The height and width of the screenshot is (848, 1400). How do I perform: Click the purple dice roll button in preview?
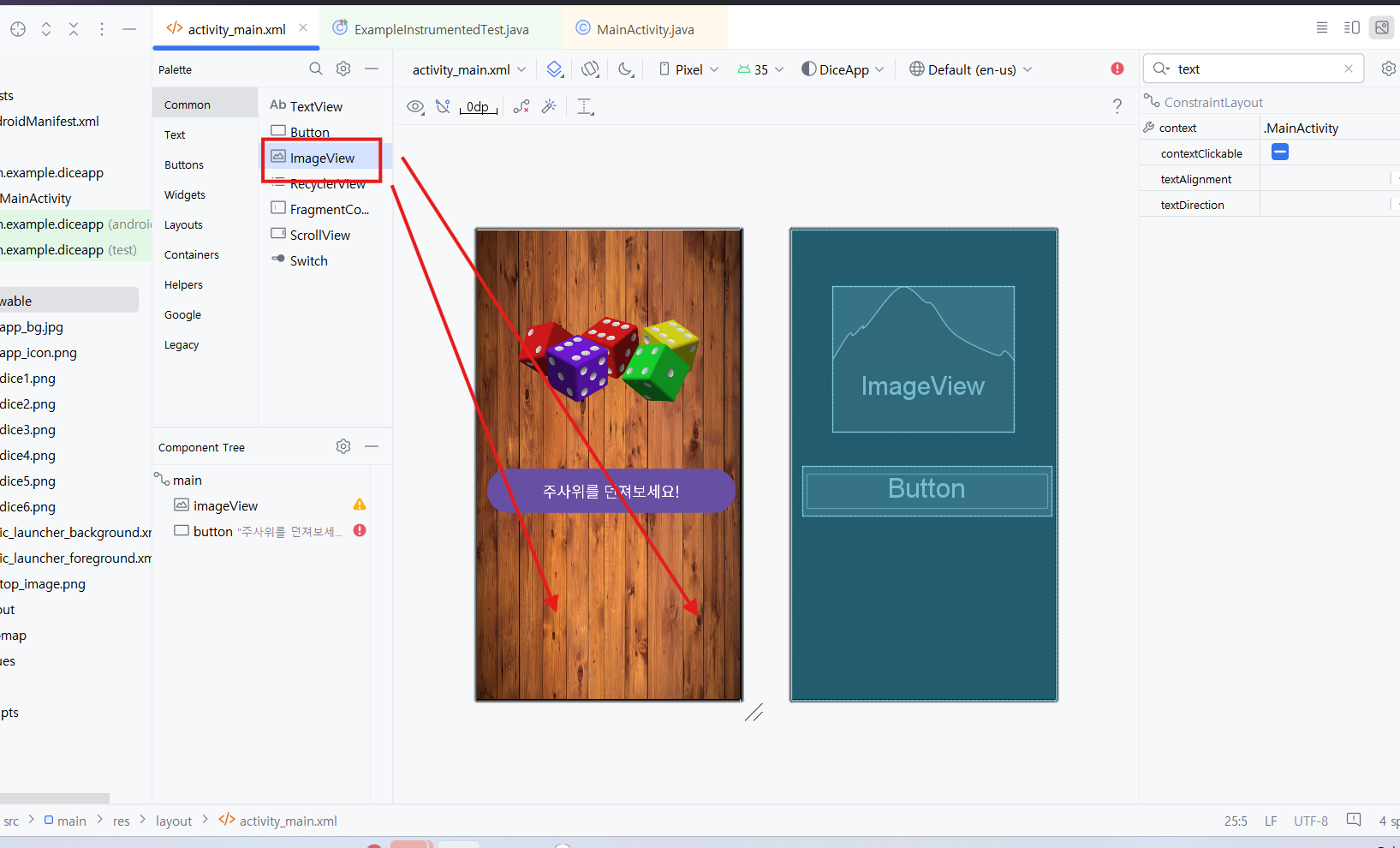611,491
